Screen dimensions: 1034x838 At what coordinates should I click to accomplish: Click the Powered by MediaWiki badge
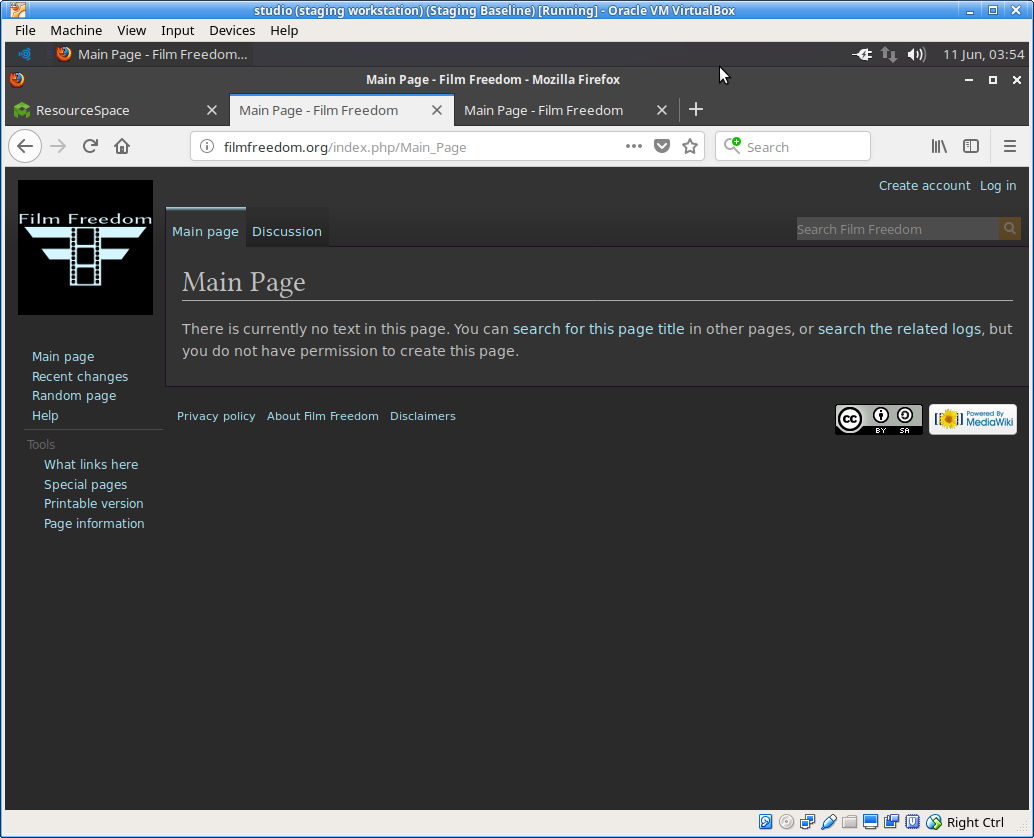point(972,419)
